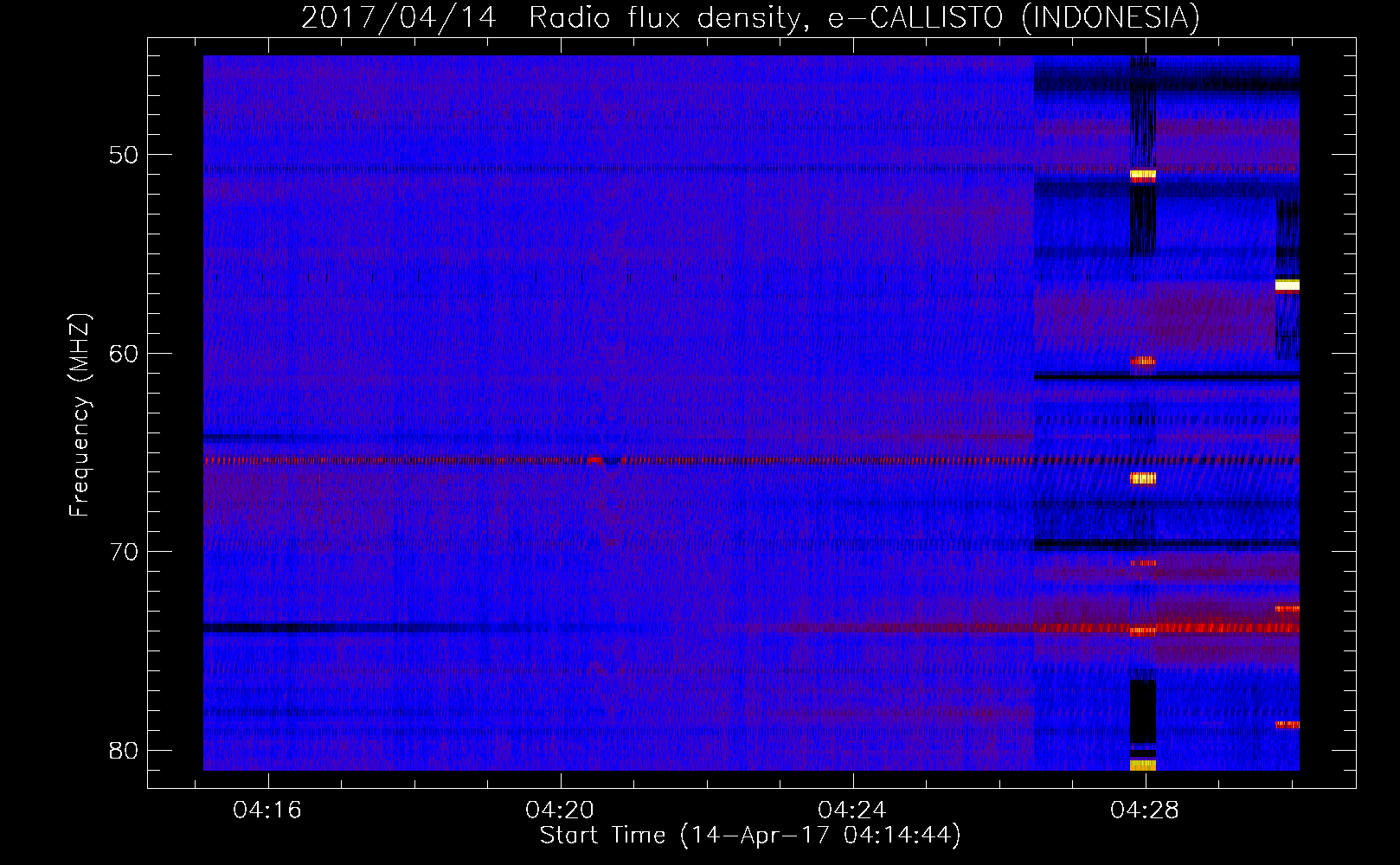Viewport: 1400px width, 865px height.
Task: Click the '70' frequency tick label
Action: coord(124,551)
